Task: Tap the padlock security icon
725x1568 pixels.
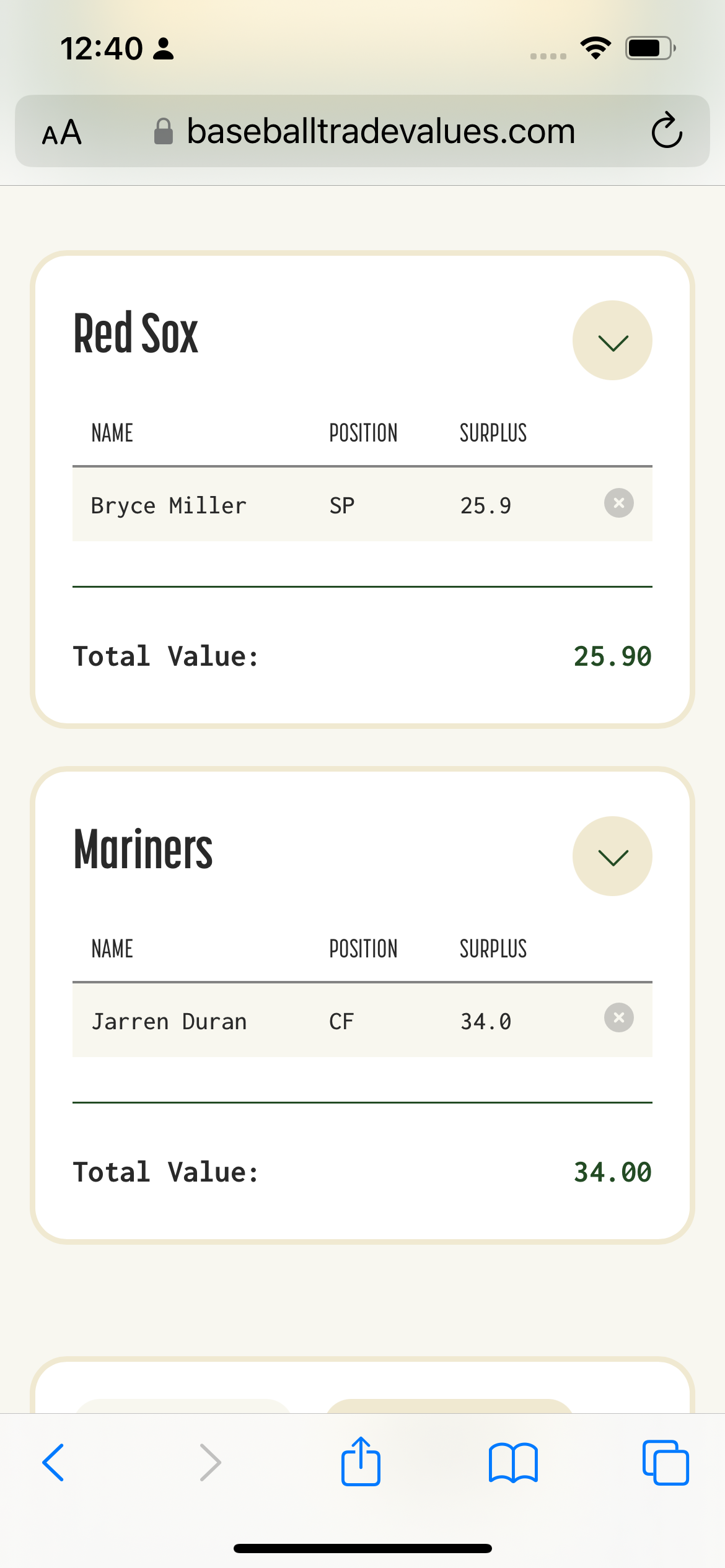Action: click(163, 131)
